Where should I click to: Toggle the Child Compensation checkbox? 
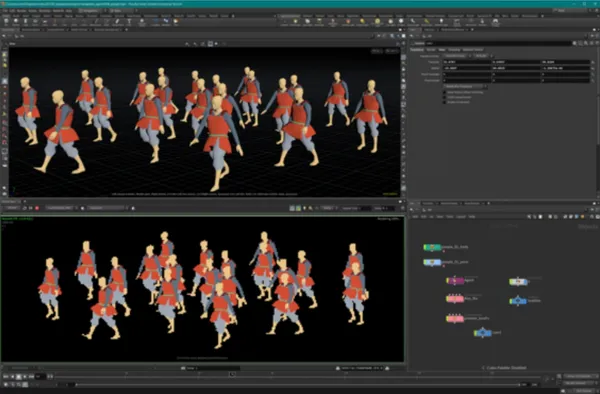click(x=445, y=97)
